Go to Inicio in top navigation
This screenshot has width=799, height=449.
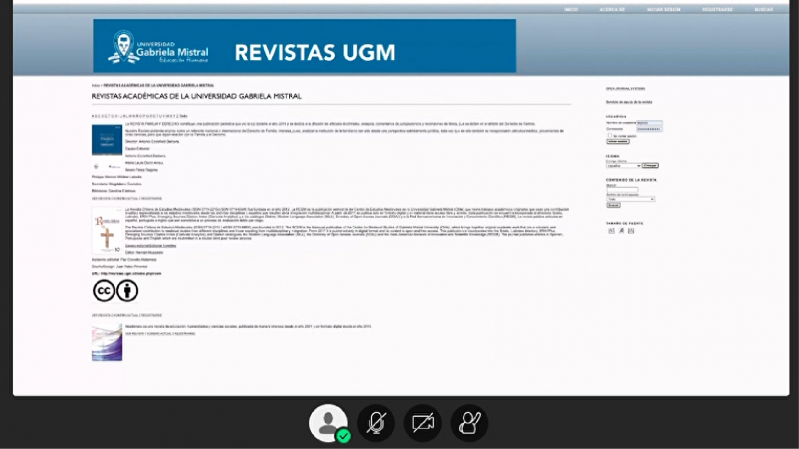571,10
